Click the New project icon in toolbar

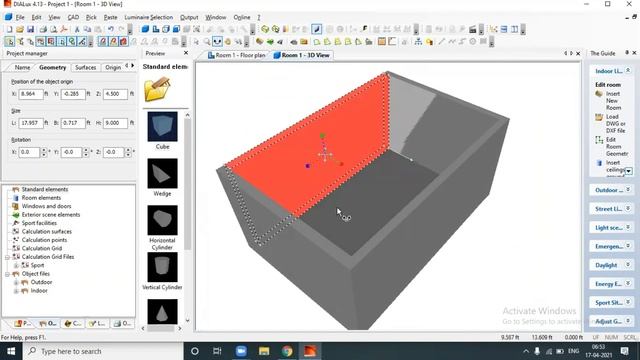[x=9, y=29]
